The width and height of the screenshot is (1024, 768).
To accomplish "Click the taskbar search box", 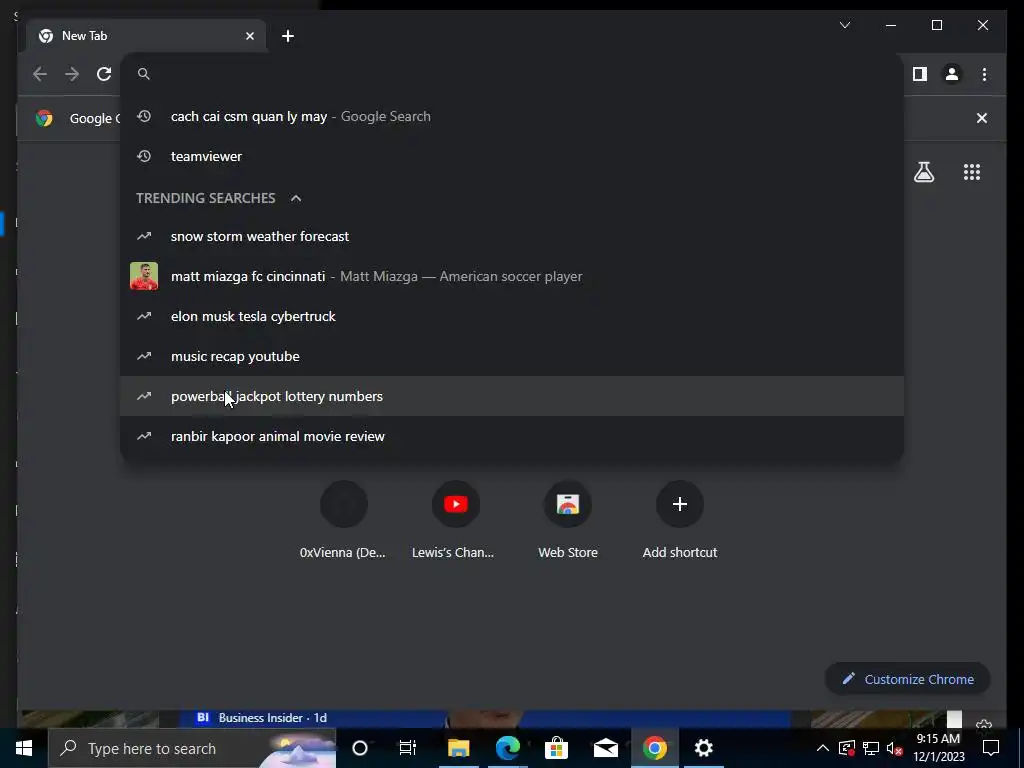I will coord(192,748).
